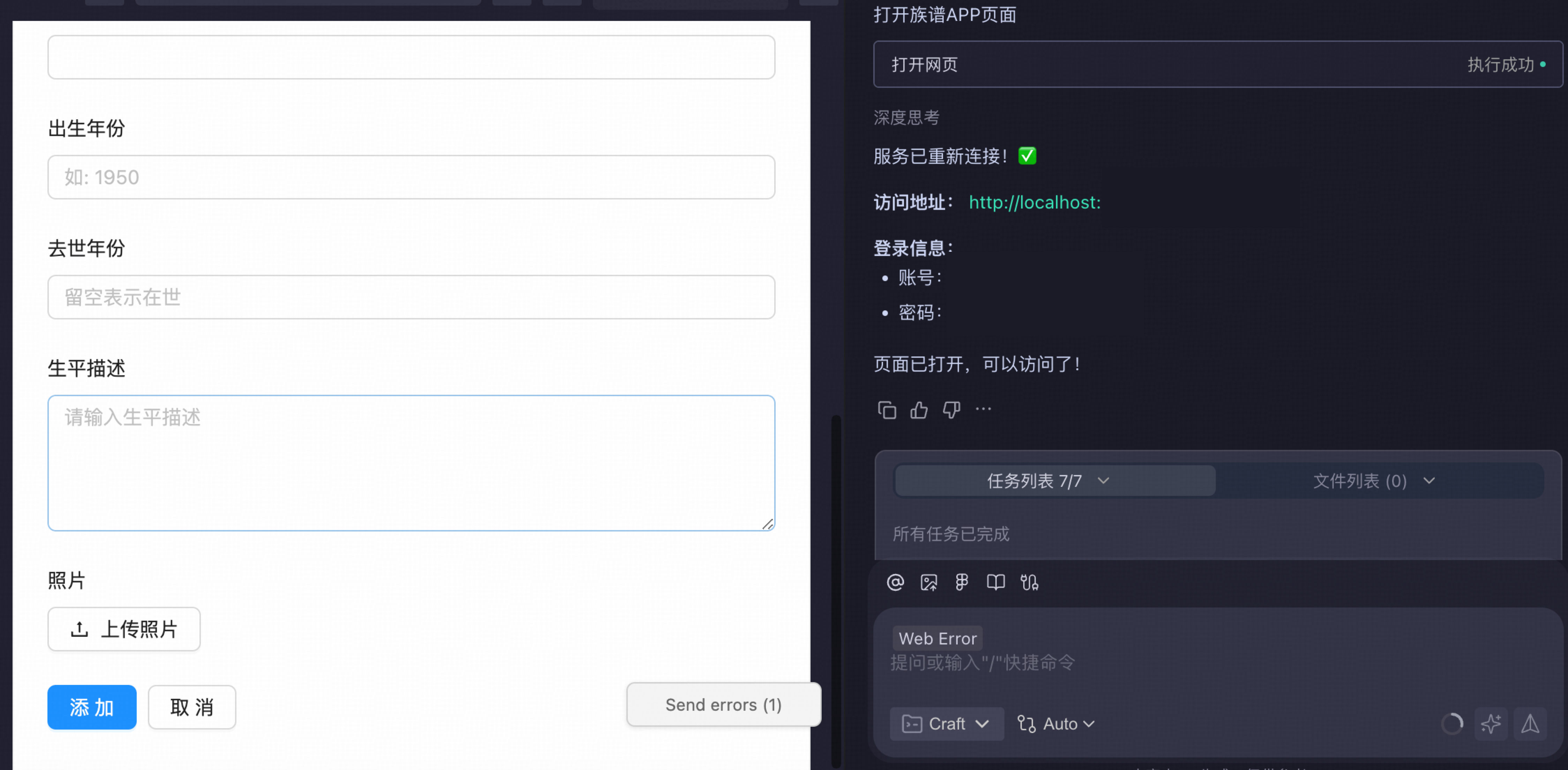Open the http://localhost link

tap(1034, 202)
